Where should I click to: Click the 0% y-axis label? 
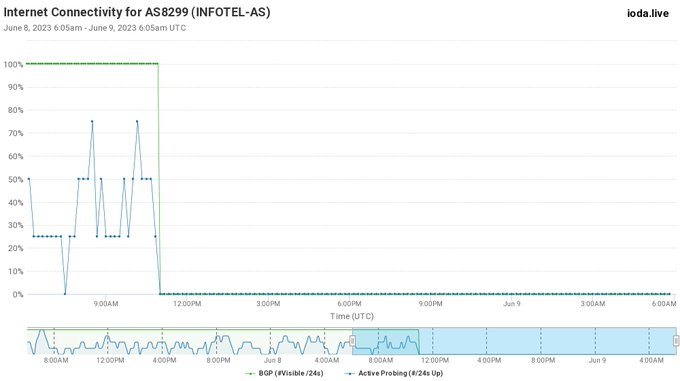18,294
